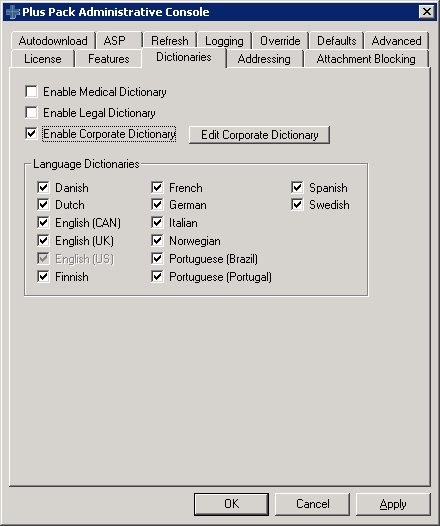
Task: Close the Plus Pack Administrative Console window
Action: tap(427, 12)
